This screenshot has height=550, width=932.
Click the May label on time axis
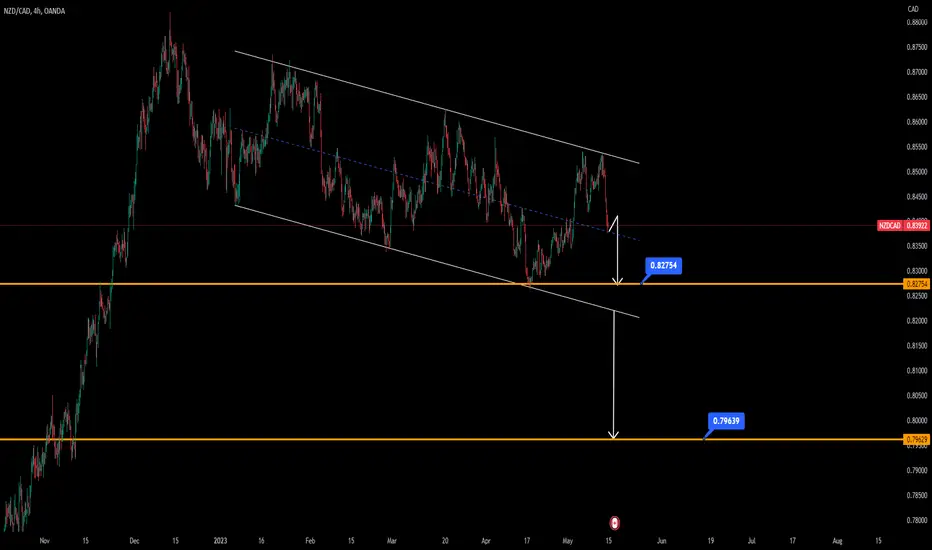pos(568,541)
